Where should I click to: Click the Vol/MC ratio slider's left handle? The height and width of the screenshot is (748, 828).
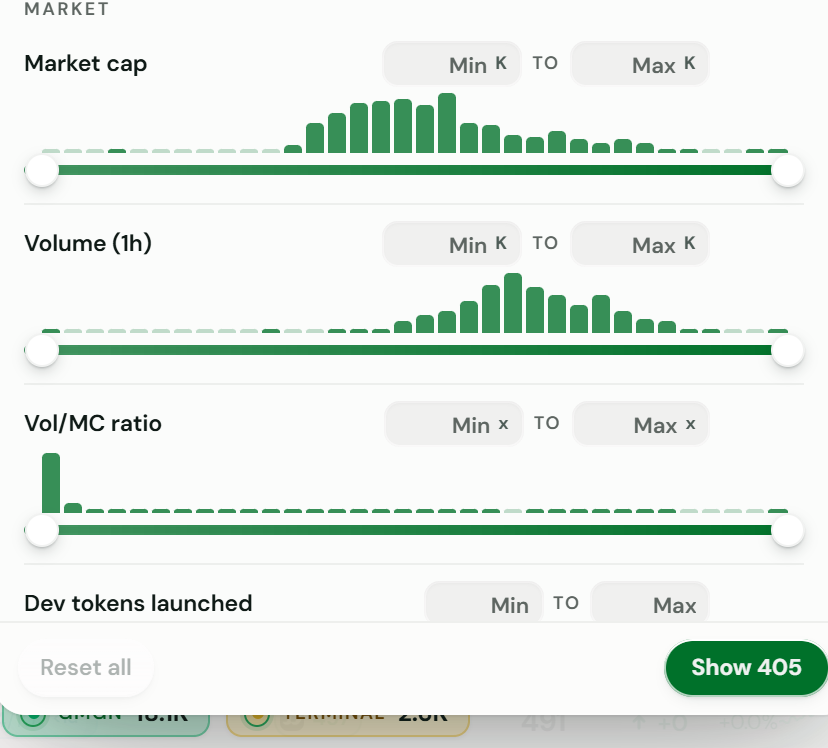[x=42, y=531]
